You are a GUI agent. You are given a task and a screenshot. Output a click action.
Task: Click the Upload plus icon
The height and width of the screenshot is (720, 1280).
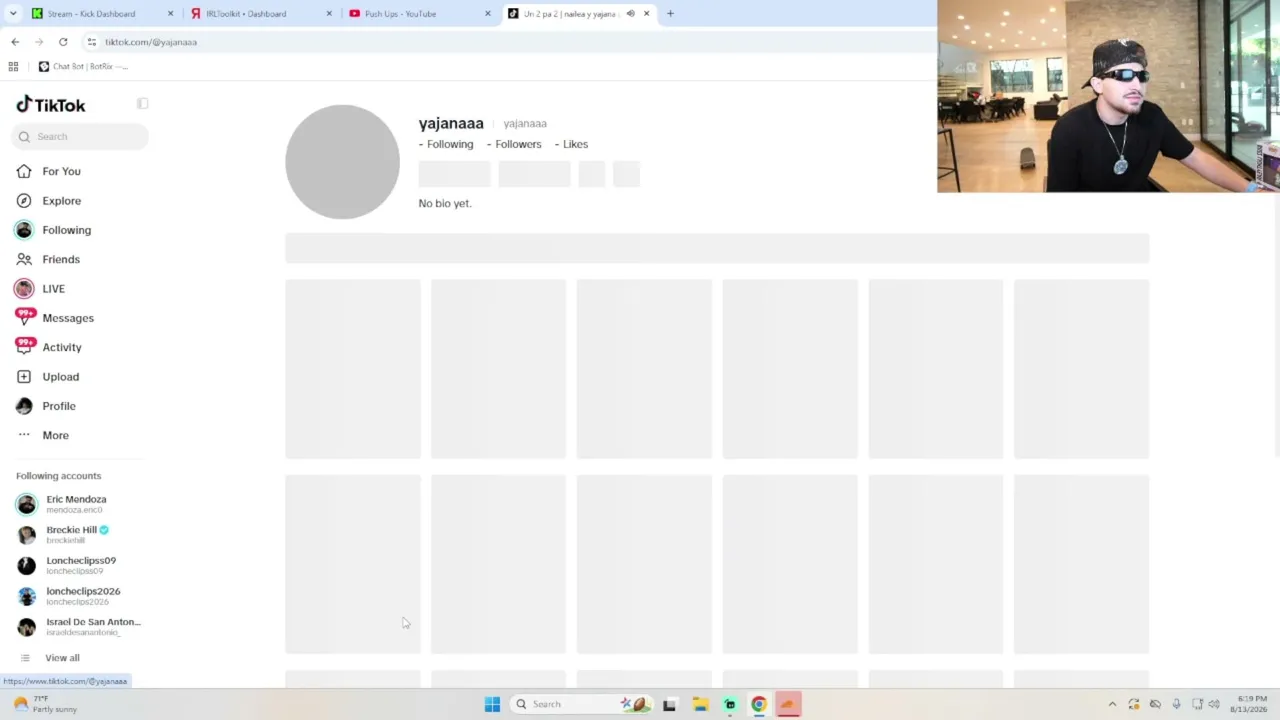click(24, 377)
